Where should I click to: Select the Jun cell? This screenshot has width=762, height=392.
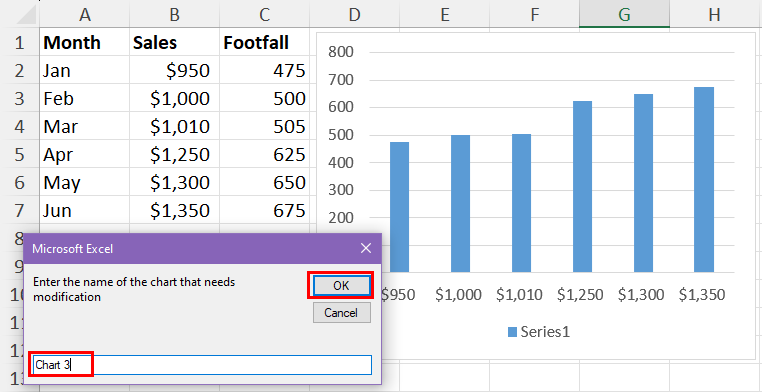click(85, 210)
